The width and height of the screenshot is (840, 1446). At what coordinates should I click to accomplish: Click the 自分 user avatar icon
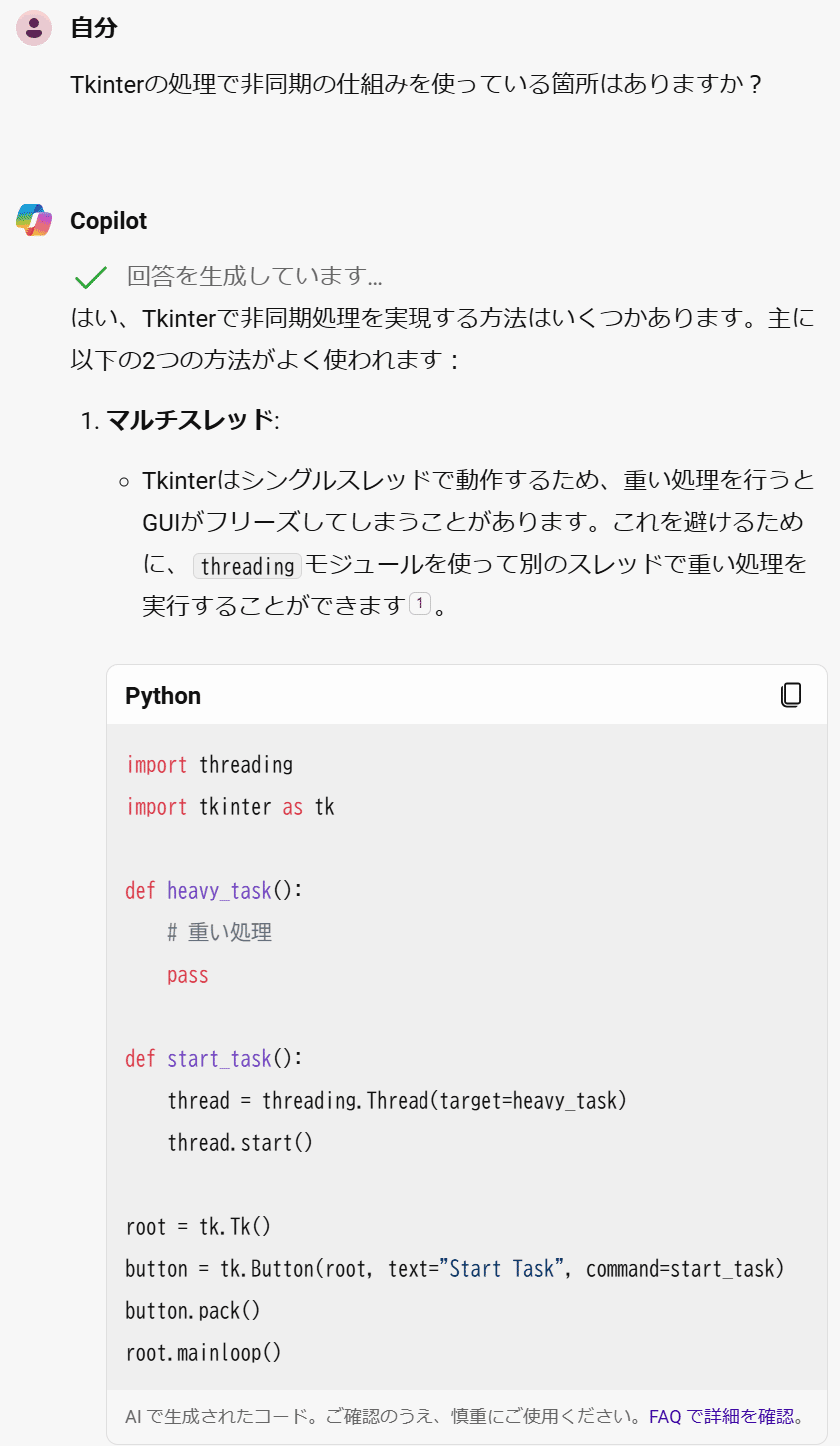tap(33, 28)
